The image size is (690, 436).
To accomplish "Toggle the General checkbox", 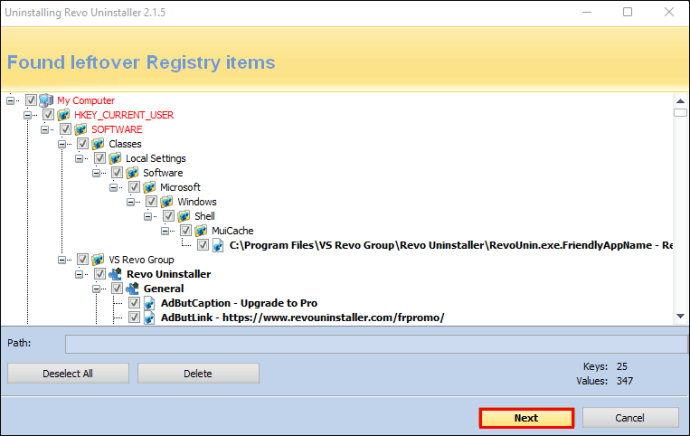I will tap(117, 289).
